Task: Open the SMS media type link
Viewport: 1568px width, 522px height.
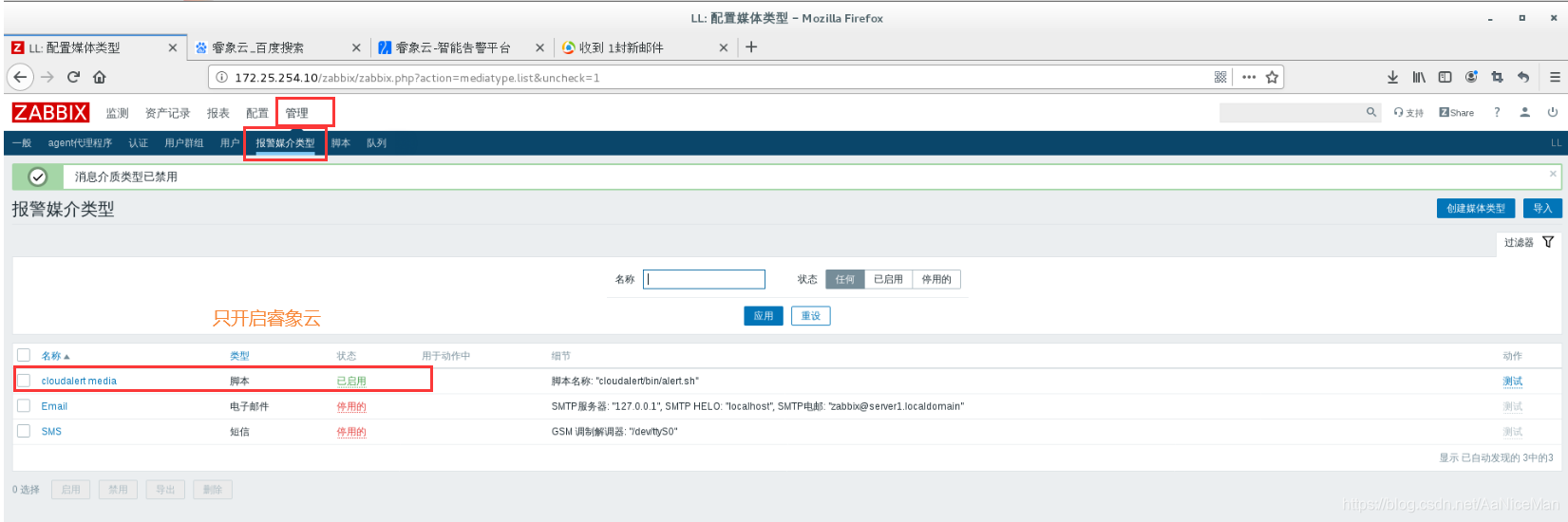Action: tap(51, 432)
